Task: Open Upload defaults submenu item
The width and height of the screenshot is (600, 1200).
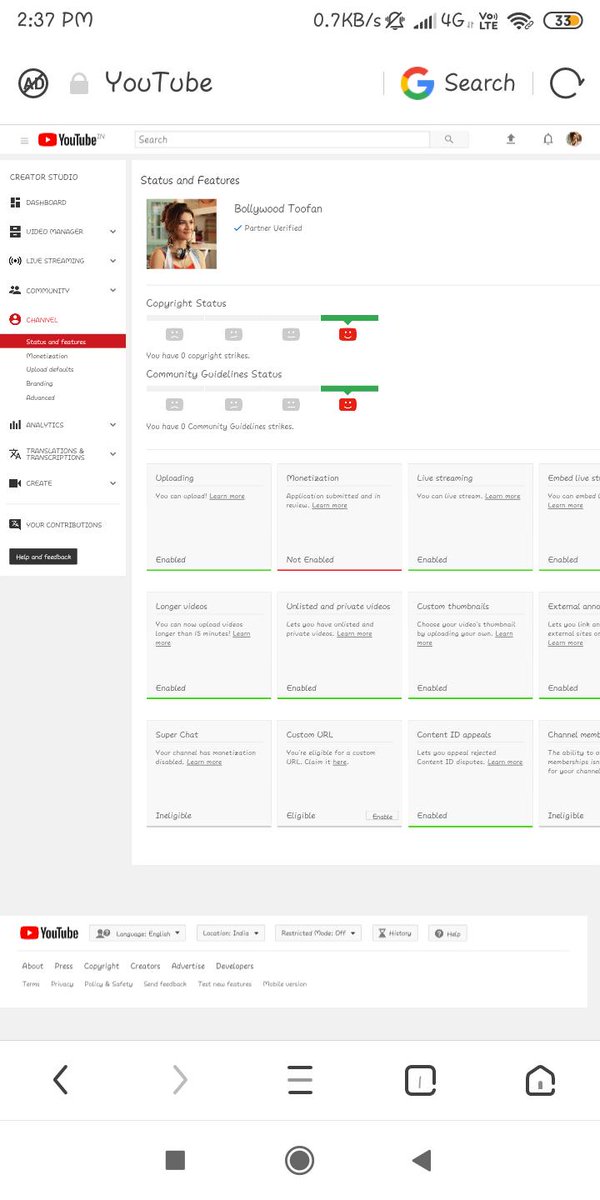Action: (50, 370)
